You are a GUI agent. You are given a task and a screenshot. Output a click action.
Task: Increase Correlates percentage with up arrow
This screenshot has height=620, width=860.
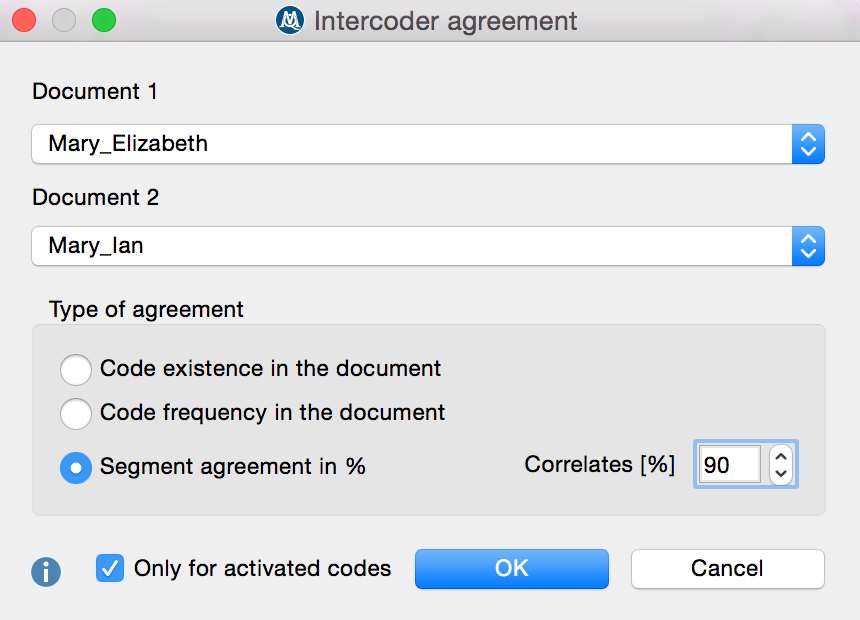point(781,455)
